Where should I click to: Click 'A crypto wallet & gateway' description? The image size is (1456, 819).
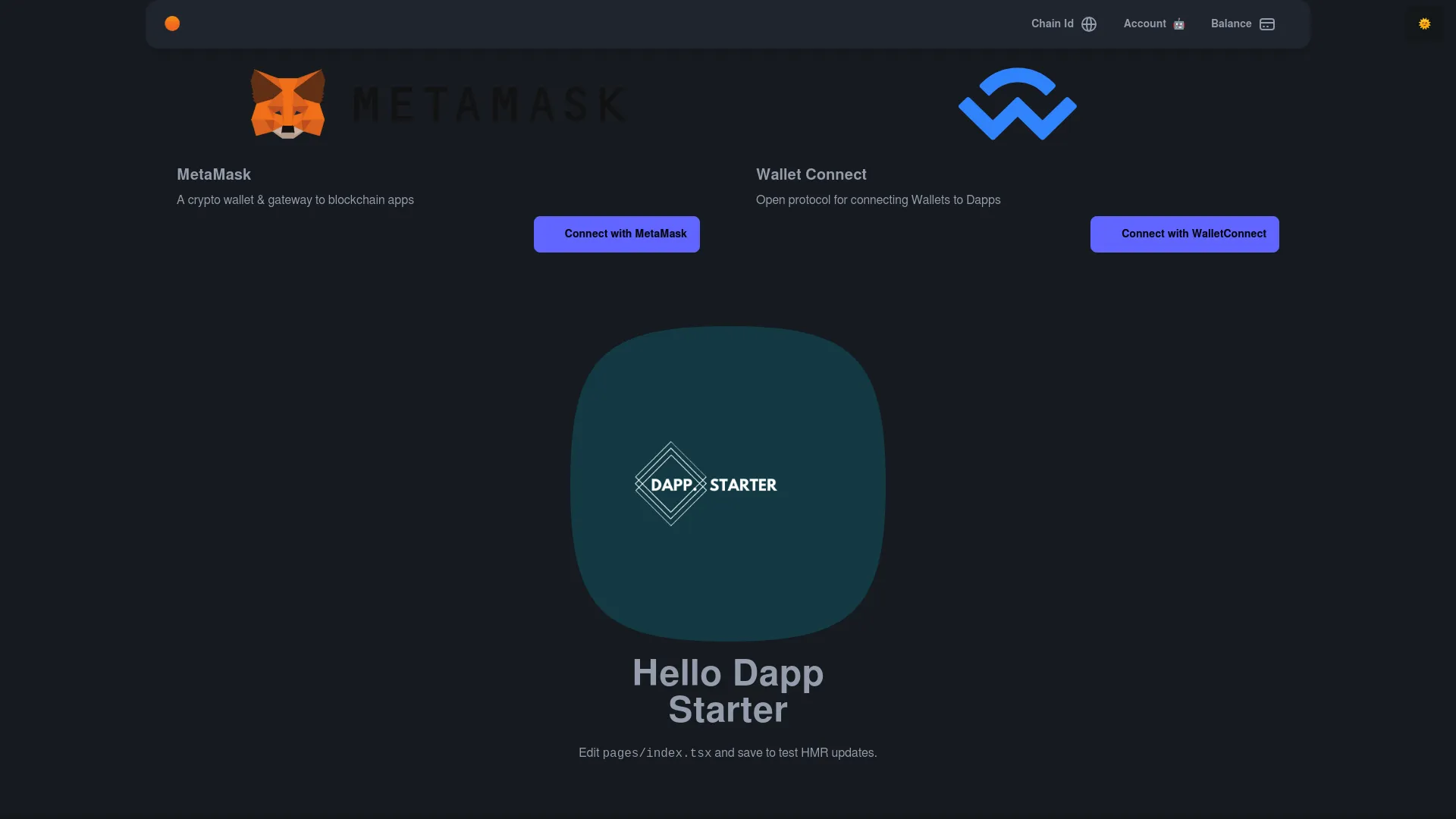295,200
